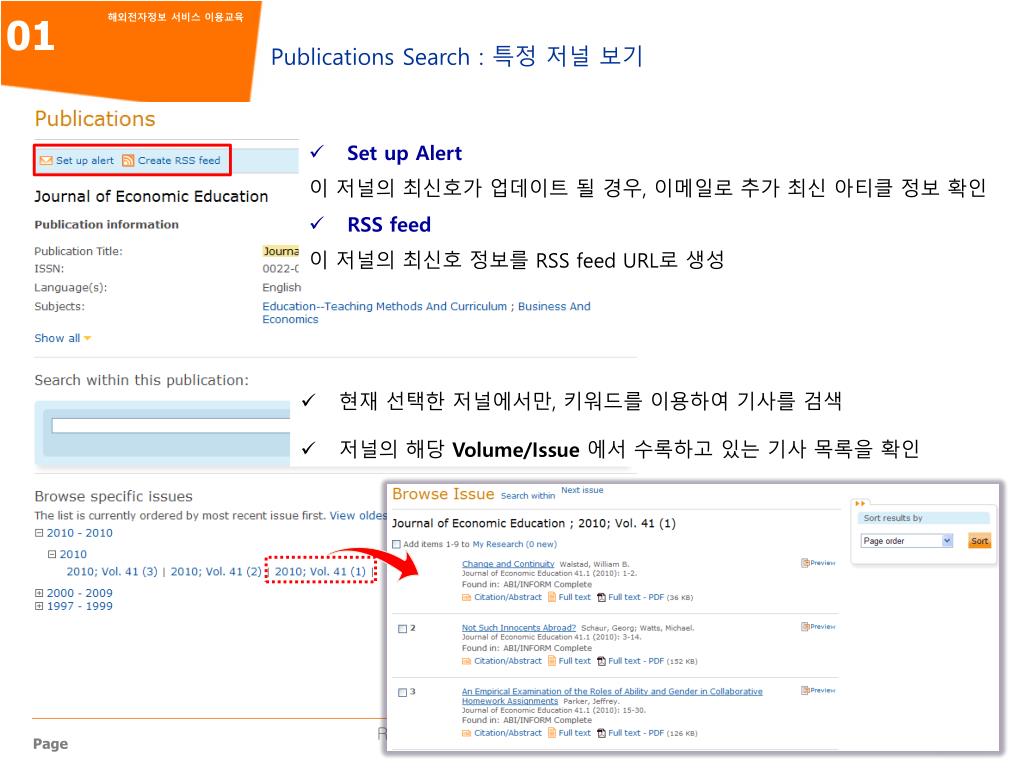This screenshot has height=768, width=1024.
Task: Click Full text page icon under Change and Continuity
Action: coord(552,597)
